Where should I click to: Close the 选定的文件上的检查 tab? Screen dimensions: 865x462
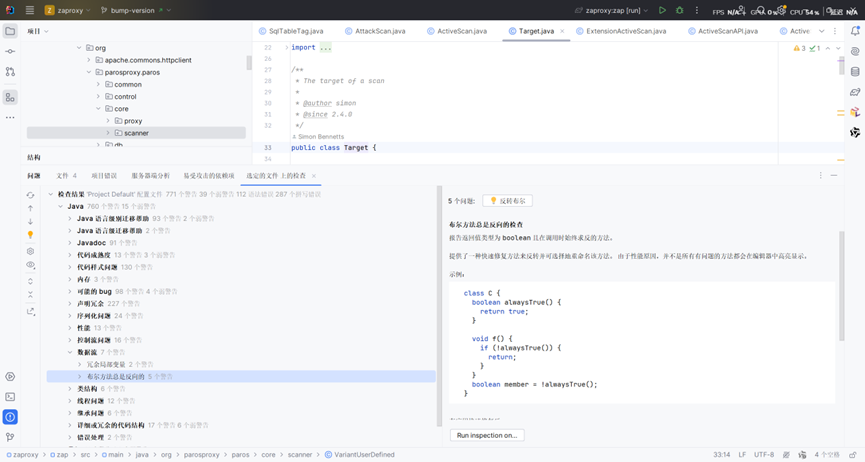tap(314, 176)
